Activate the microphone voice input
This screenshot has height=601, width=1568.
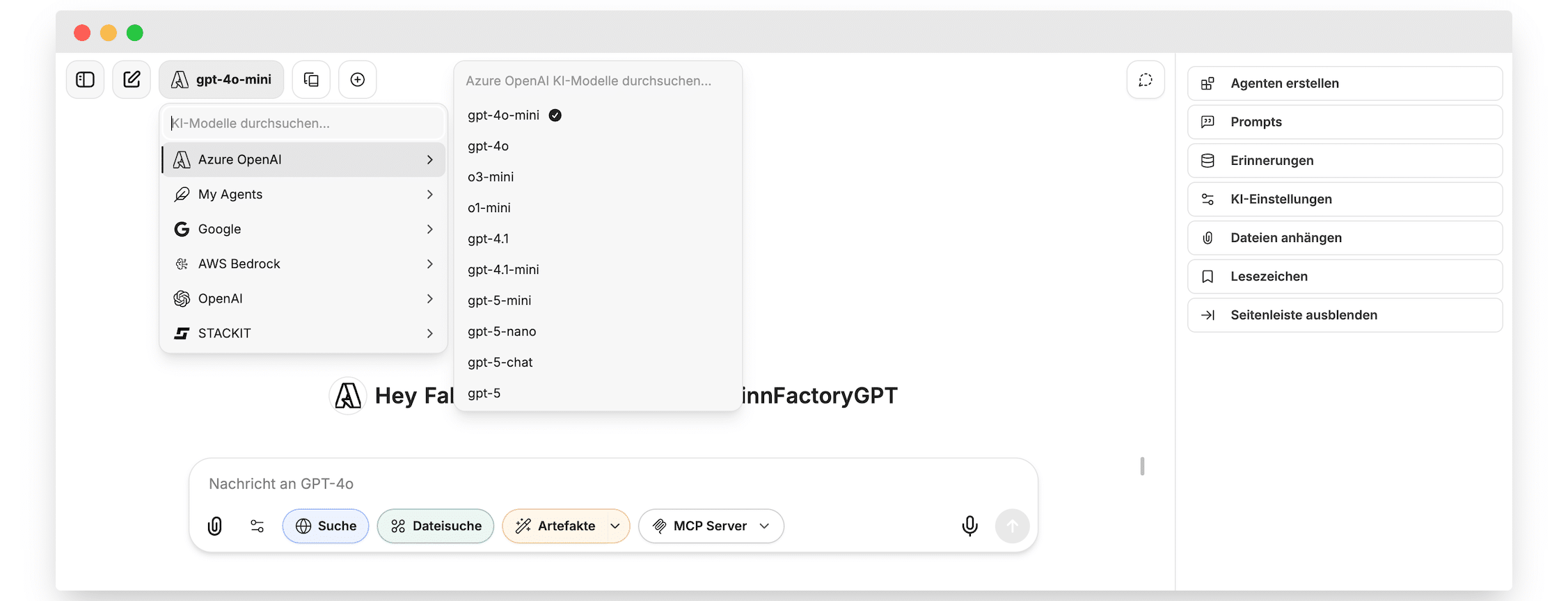(969, 526)
